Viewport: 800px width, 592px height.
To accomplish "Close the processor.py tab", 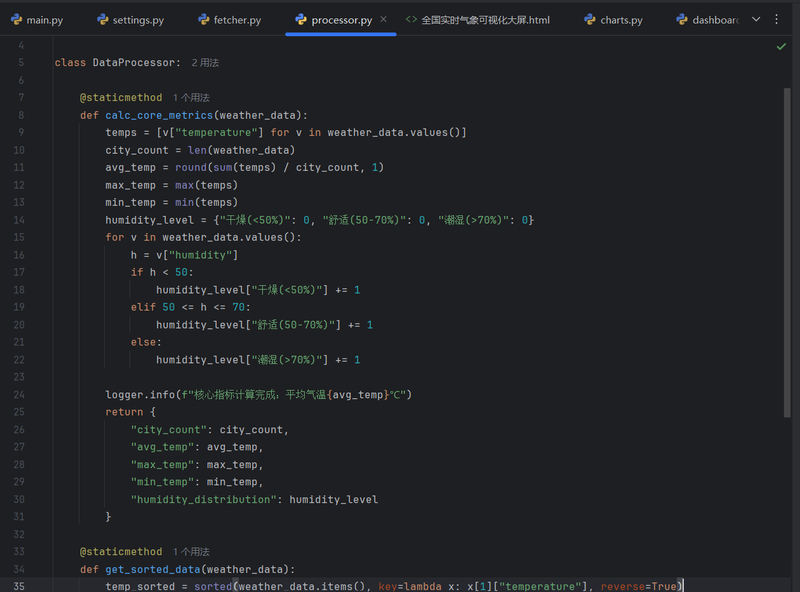I will pyautogui.click(x=384, y=19).
